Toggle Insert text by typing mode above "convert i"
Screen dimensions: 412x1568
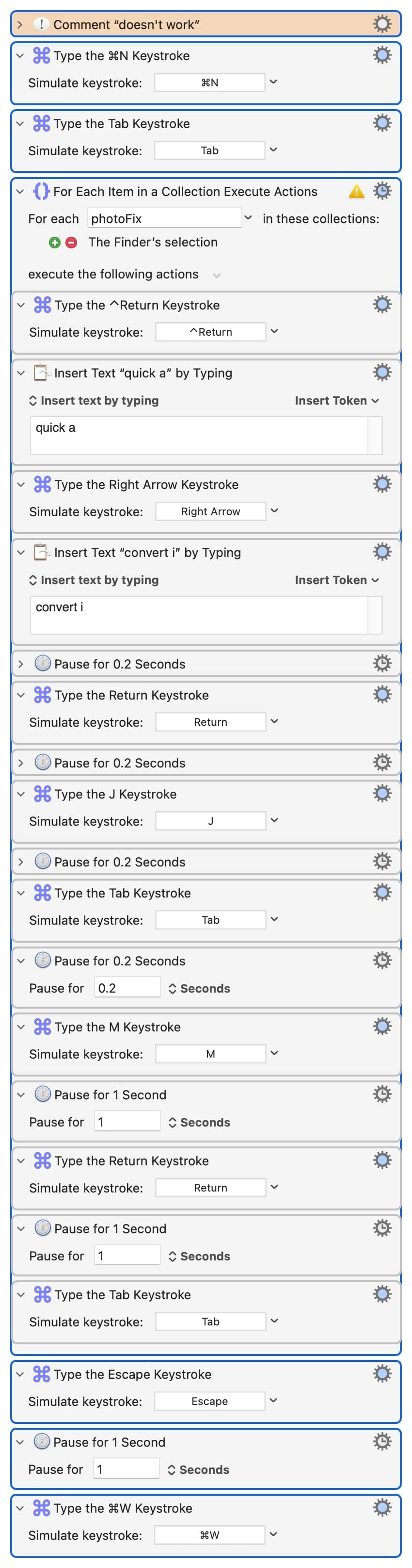[94, 580]
